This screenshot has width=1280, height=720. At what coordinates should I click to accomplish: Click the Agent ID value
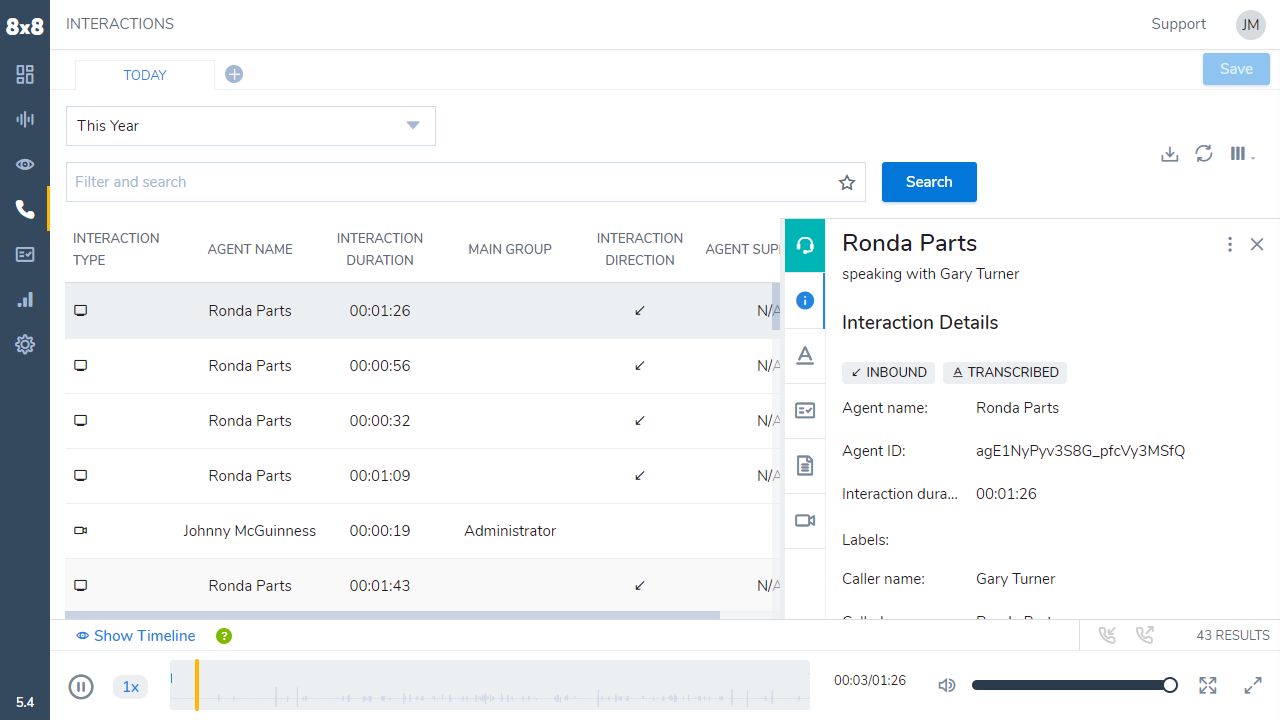[1080, 451]
